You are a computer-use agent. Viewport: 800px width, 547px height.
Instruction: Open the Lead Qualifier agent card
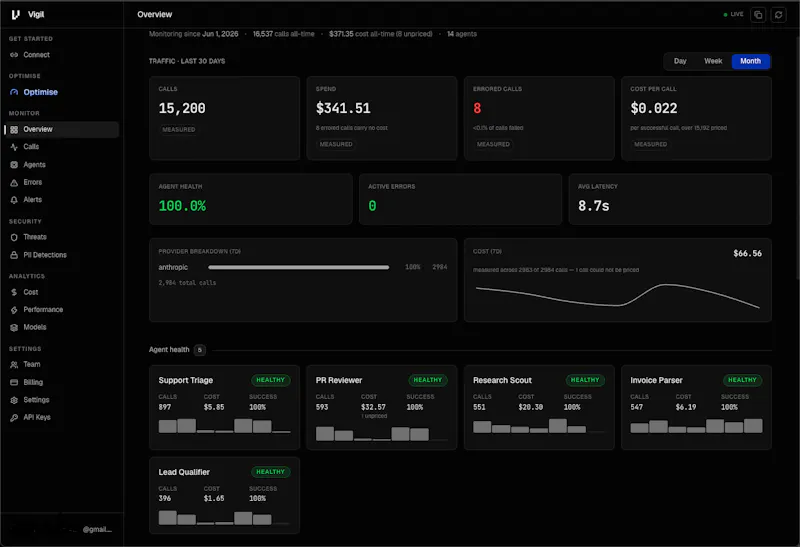(224, 495)
